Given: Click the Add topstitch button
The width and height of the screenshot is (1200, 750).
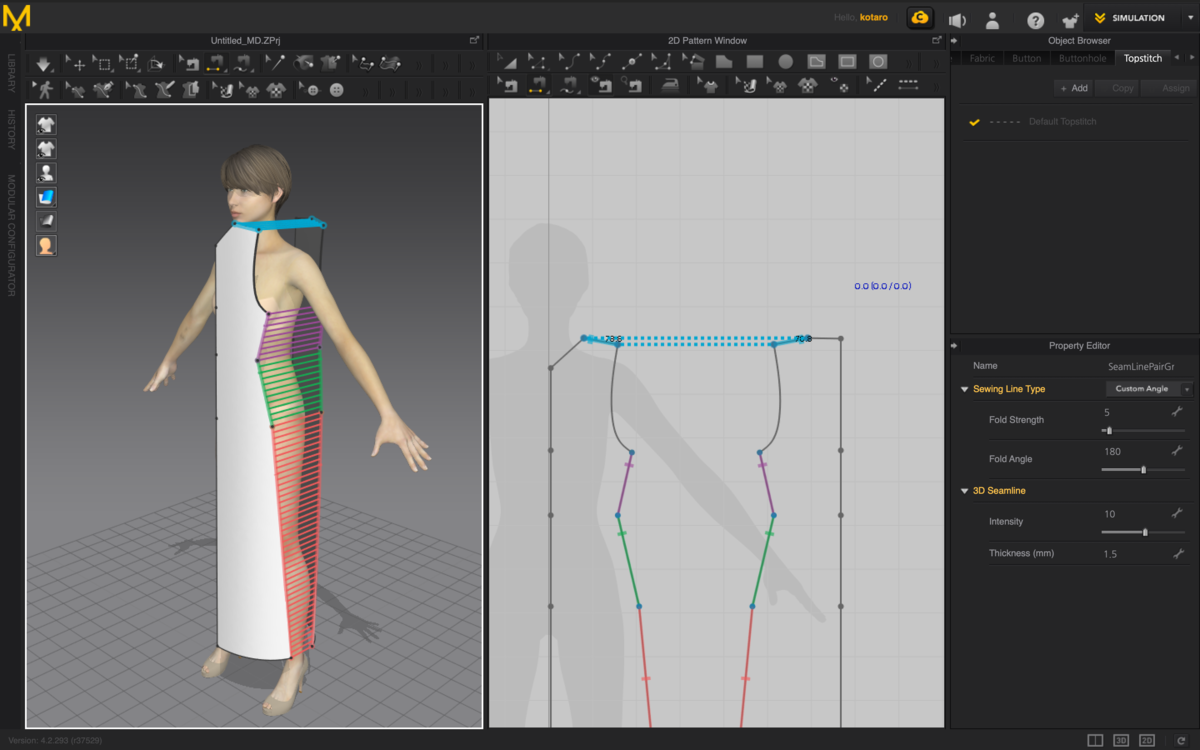Looking at the screenshot, I should point(1073,88).
